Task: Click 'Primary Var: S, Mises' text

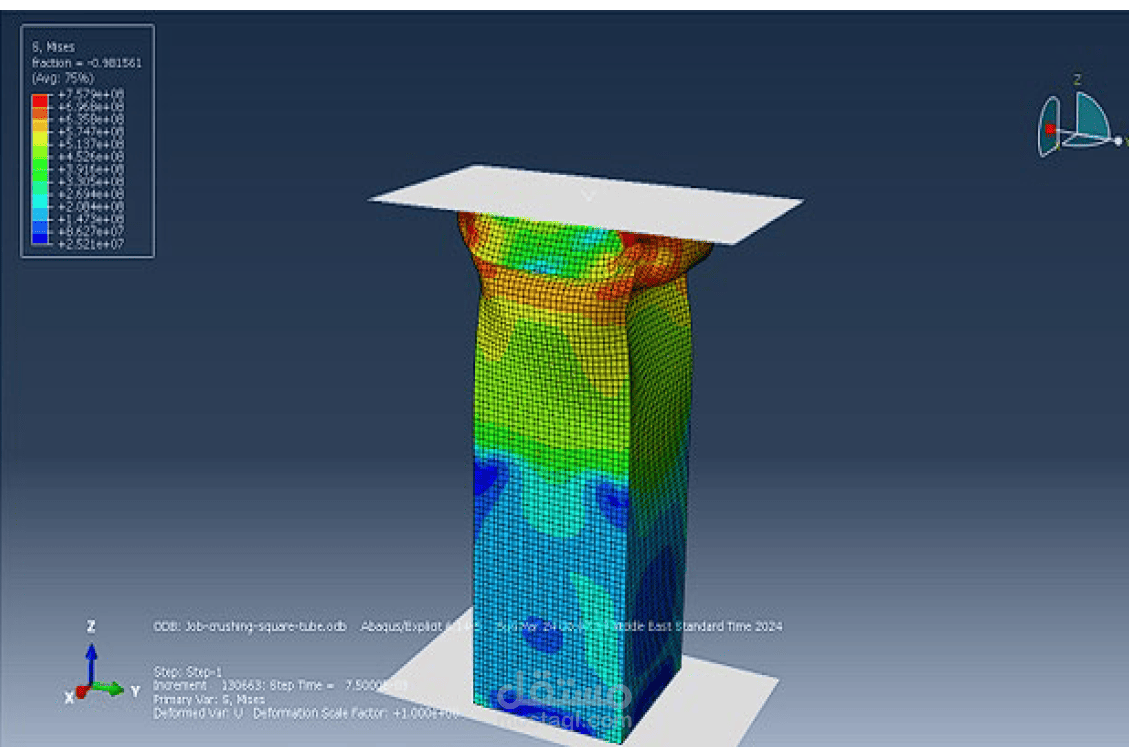Action: click(x=209, y=699)
